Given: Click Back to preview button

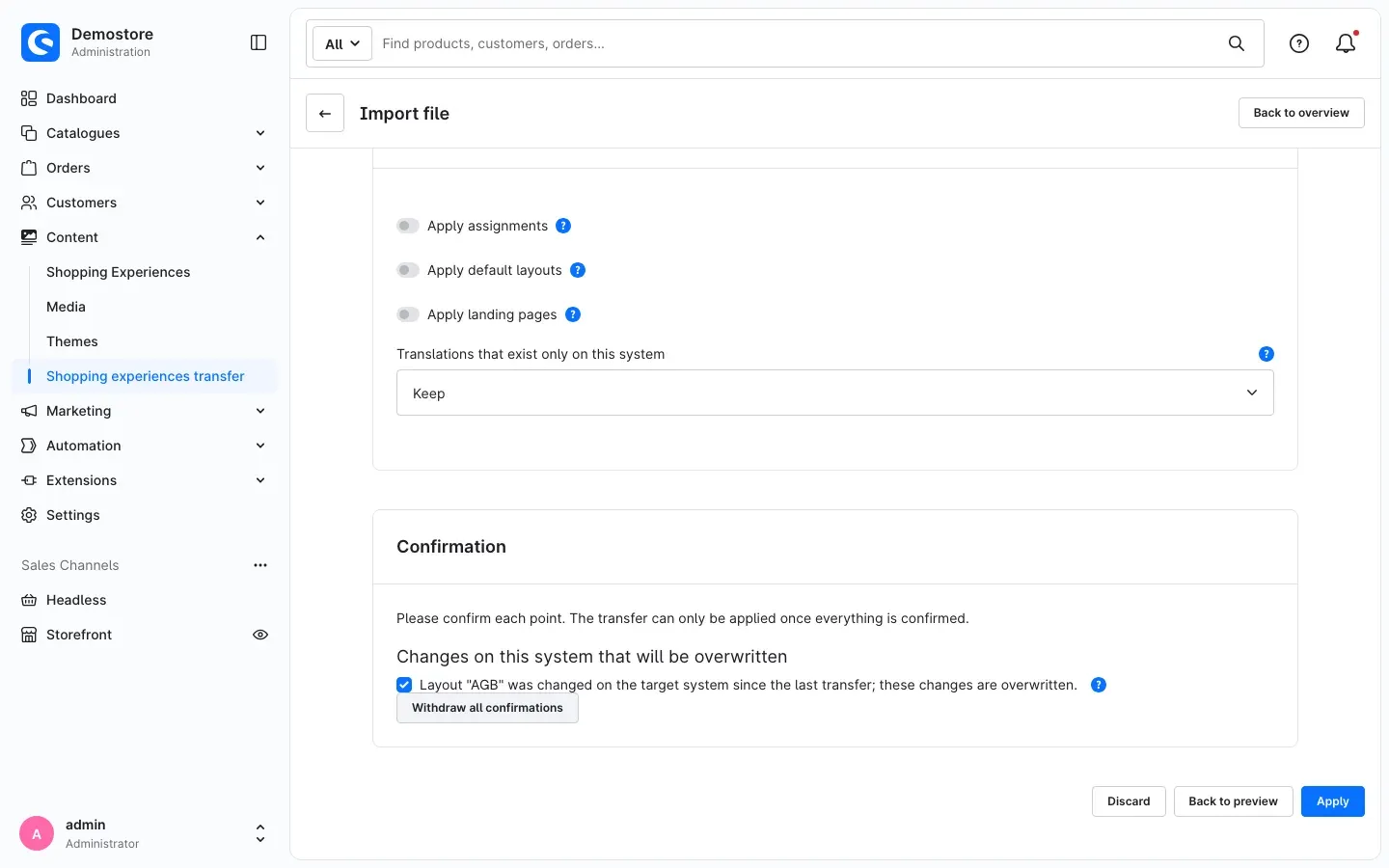Looking at the screenshot, I should [1233, 801].
